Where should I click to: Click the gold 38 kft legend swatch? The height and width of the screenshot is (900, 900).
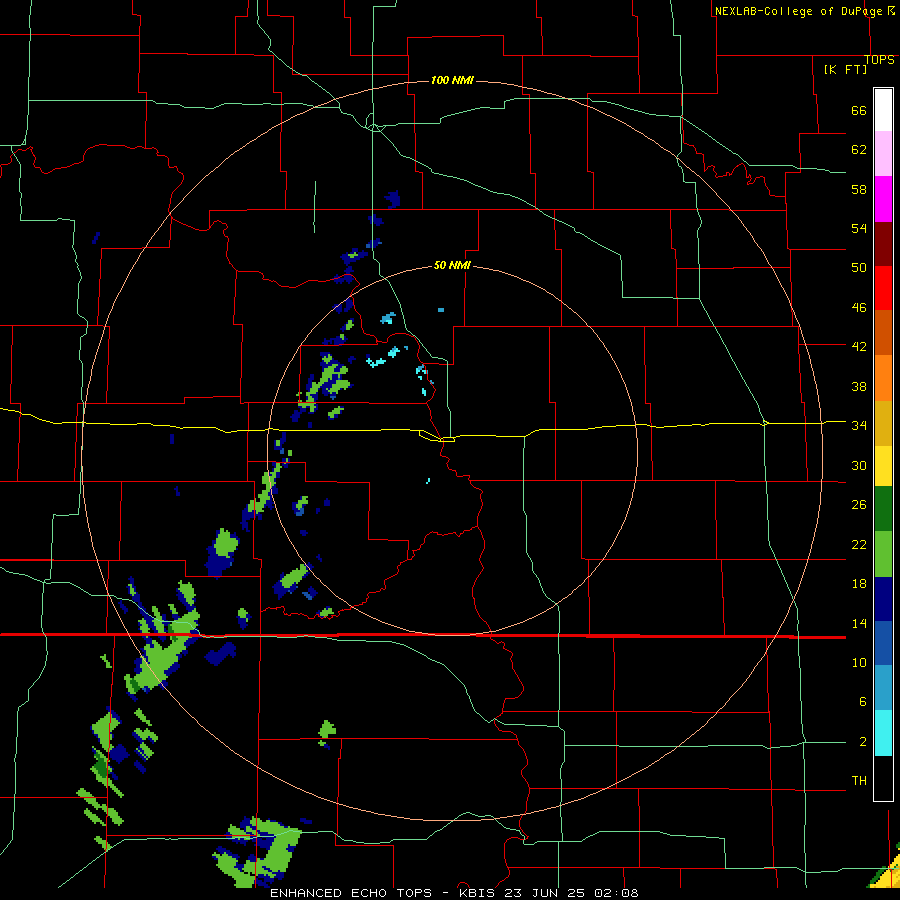[x=883, y=423]
